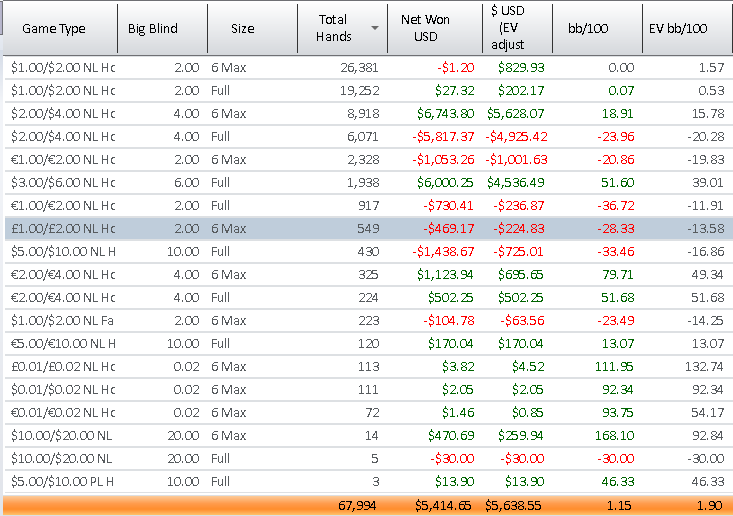This screenshot has height=516, width=733.
Task: Click the -$104.78 net won cell
Action: click(x=448, y=321)
